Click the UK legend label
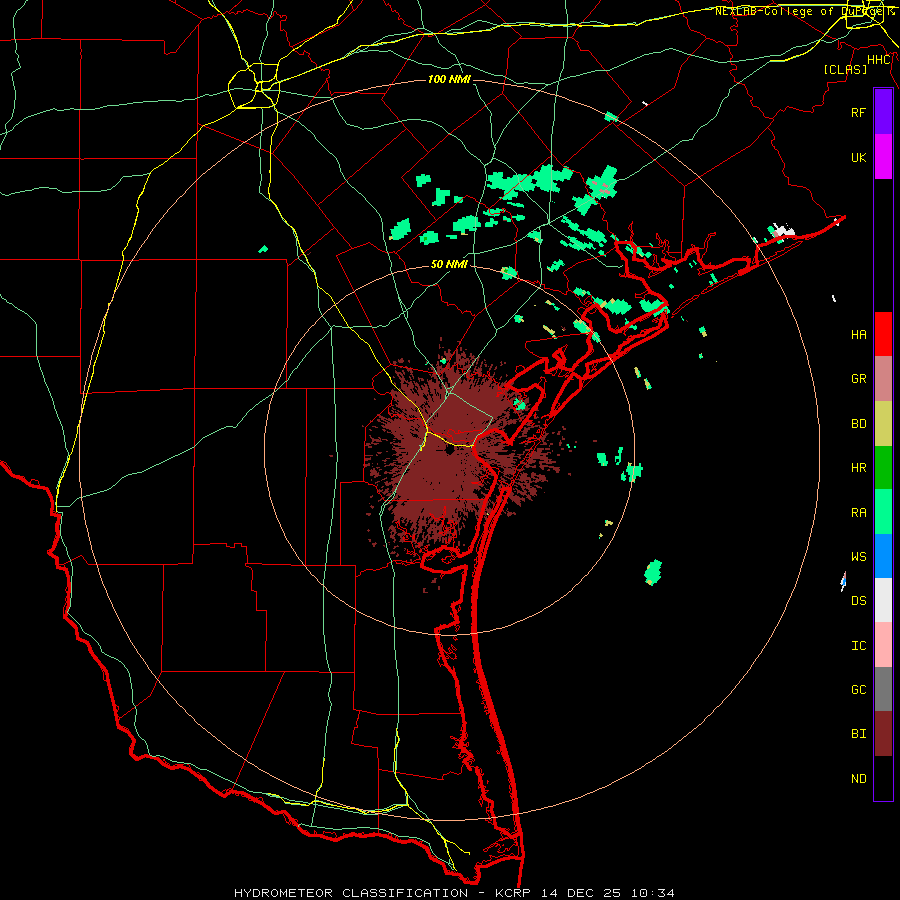This screenshot has height=900, width=900. [858, 157]
